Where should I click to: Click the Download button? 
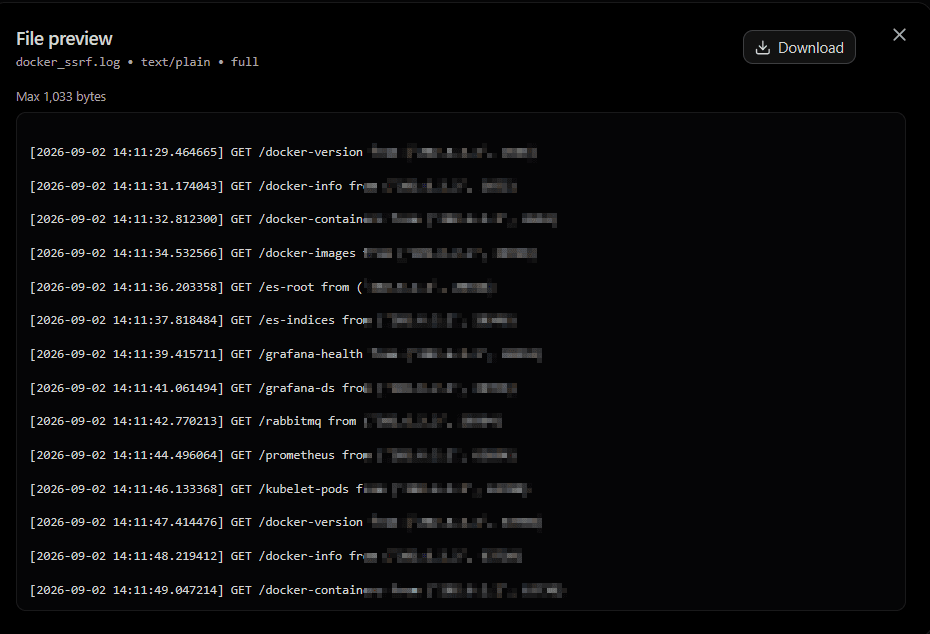799,47
